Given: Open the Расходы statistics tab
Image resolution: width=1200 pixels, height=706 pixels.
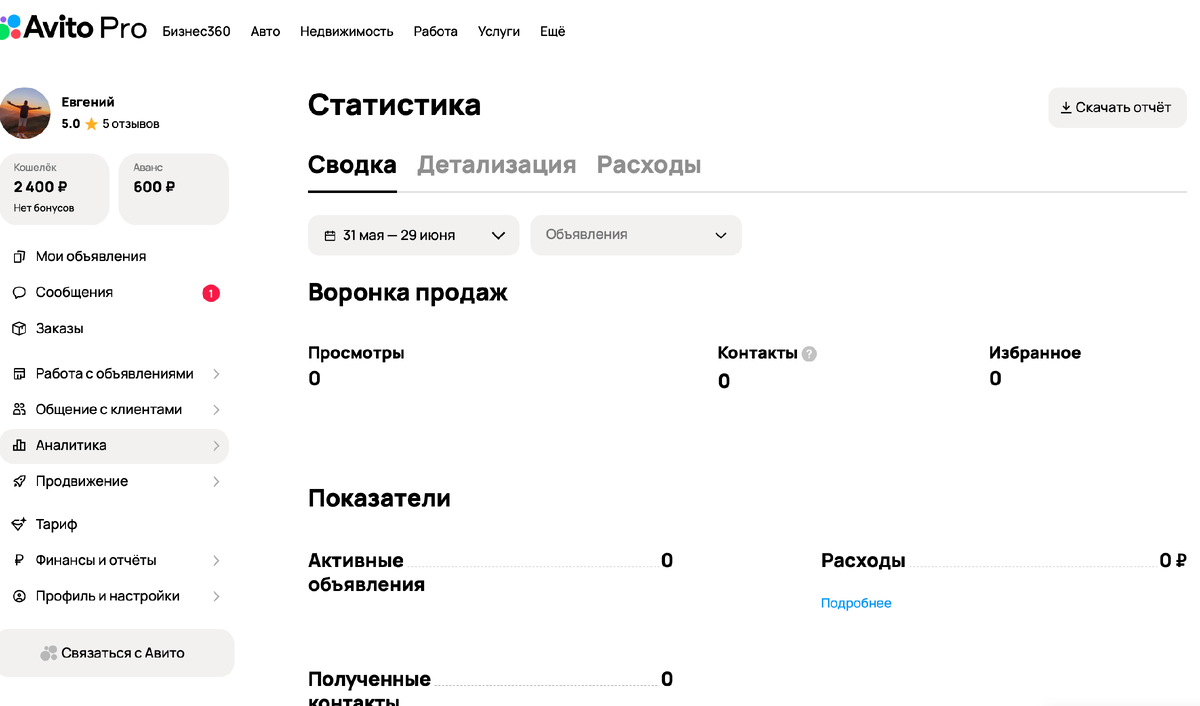Looking at the screenshot, I should [648, 165].
